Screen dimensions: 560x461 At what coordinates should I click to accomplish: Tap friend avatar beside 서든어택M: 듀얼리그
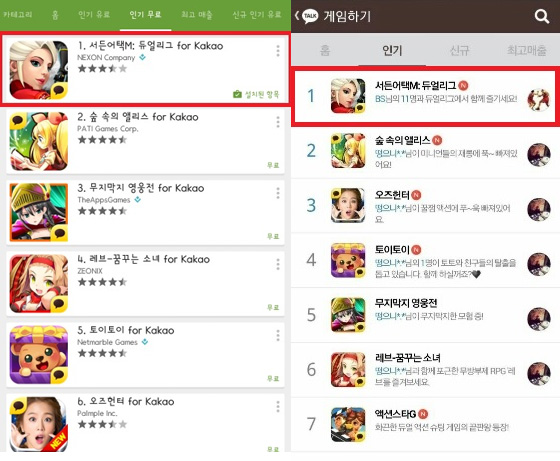click(x=539, y=100)
